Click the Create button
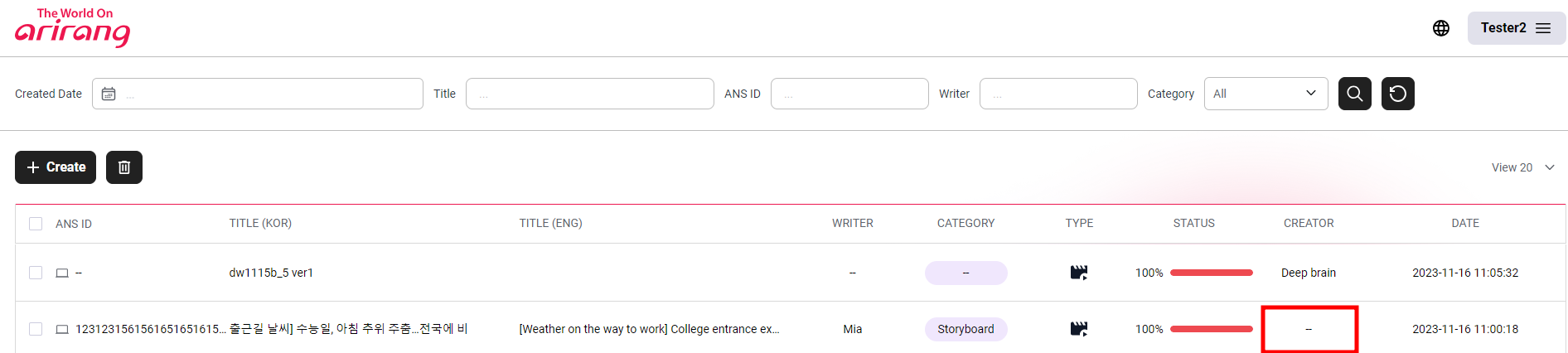This screenshot has width=1568, height=353. 56,167
